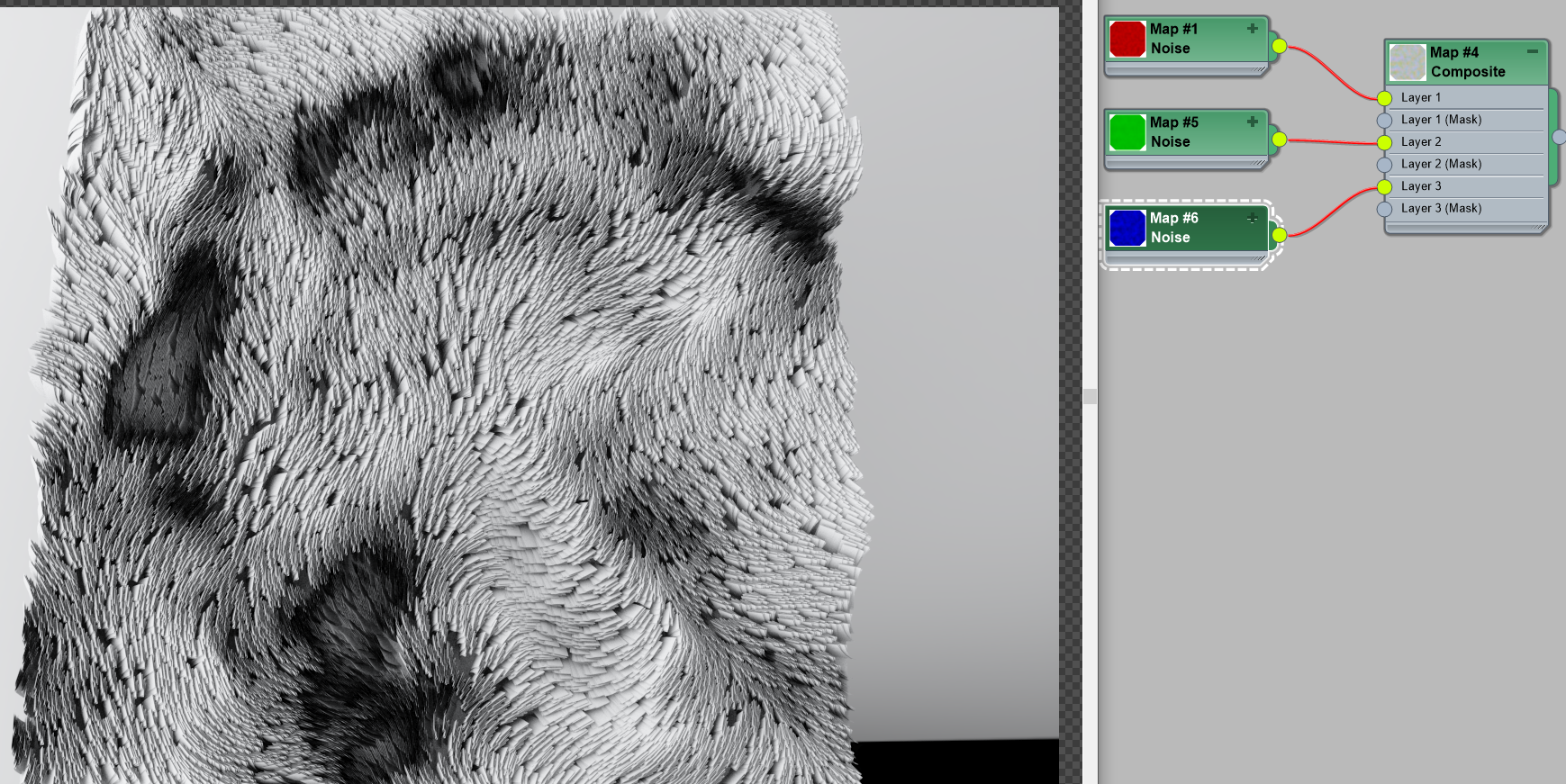Click the Layer 3 (Mask) input socket
This screenshot has height=784, width=1566.
[1384, 209]
